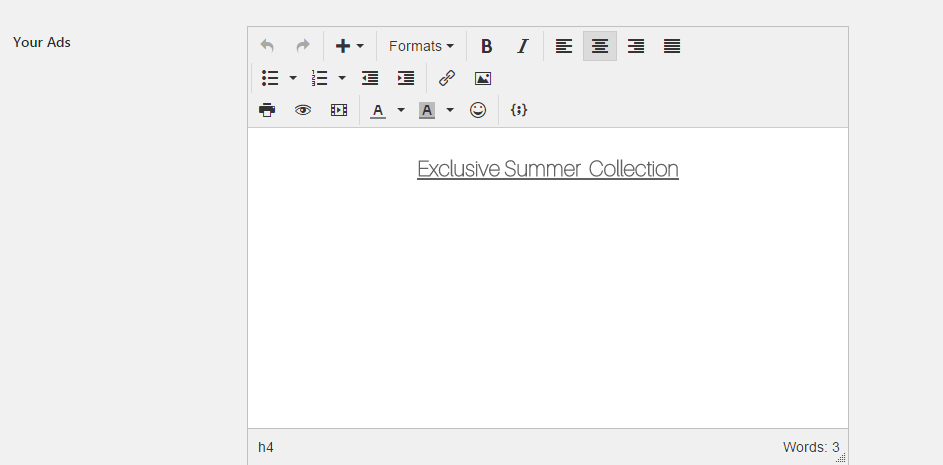Insert a numbered list
The height and width of the screenshot is (465, 943).
319,78
